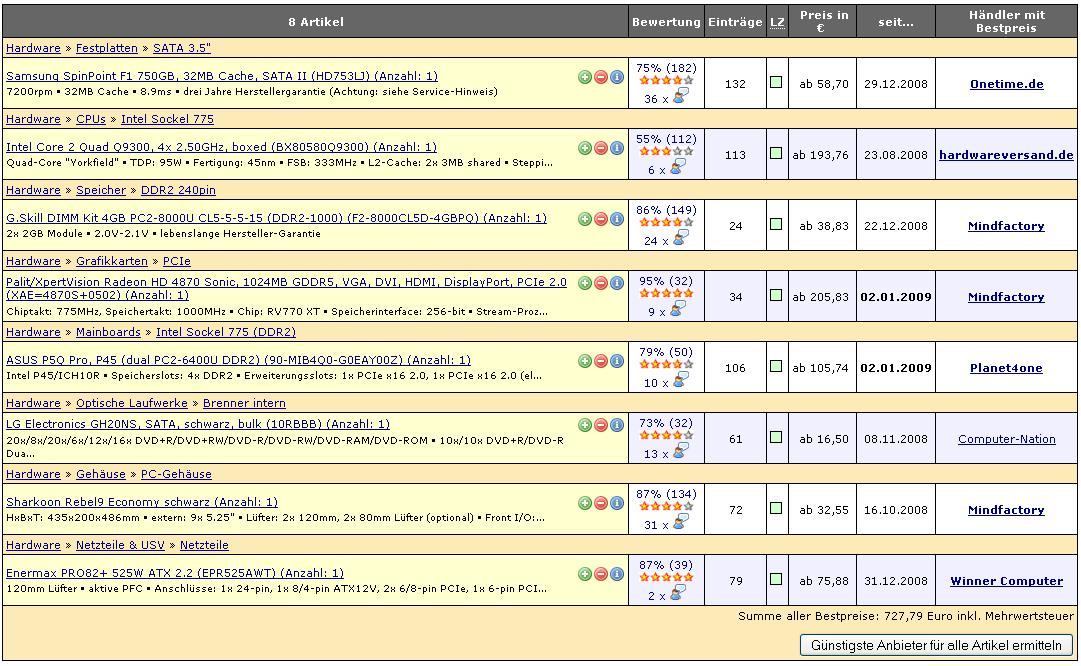Image resolution: width=1081 pixels, height=666 pixels.
Task: Show info for Samsung SpinPoint F1
Action: [617, 77]
